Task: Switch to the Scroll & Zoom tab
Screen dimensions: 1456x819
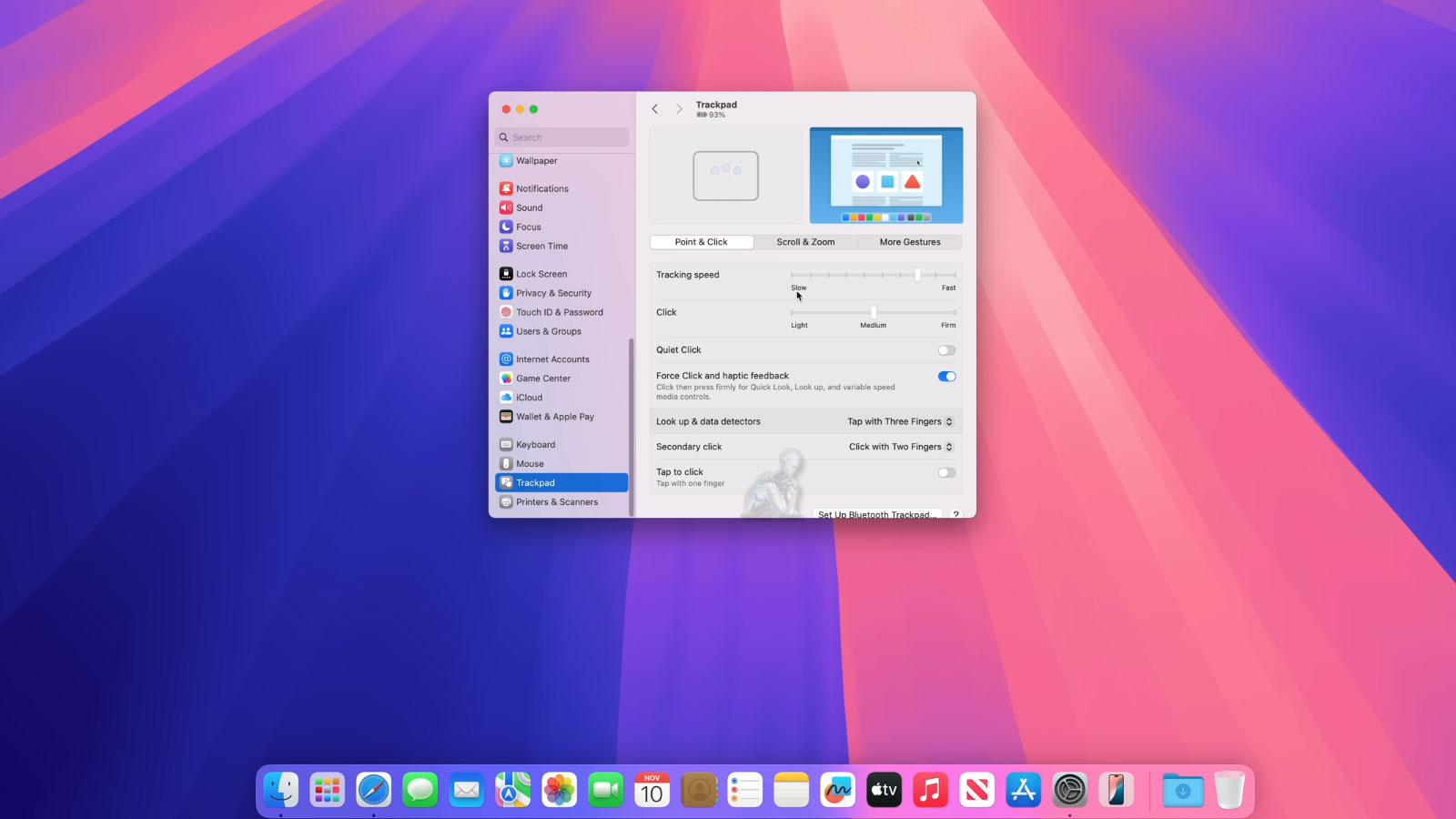Action: pyautogui.click(x=805, y=242)
